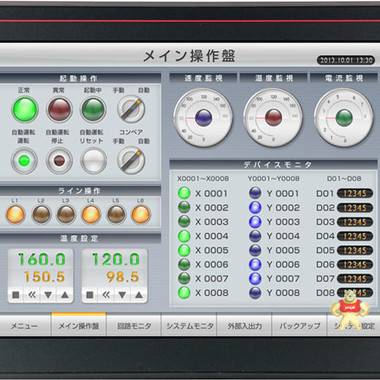Click the X 0004 lamp
The height and width of the screenshot is (380, 380).
point(184,236)
